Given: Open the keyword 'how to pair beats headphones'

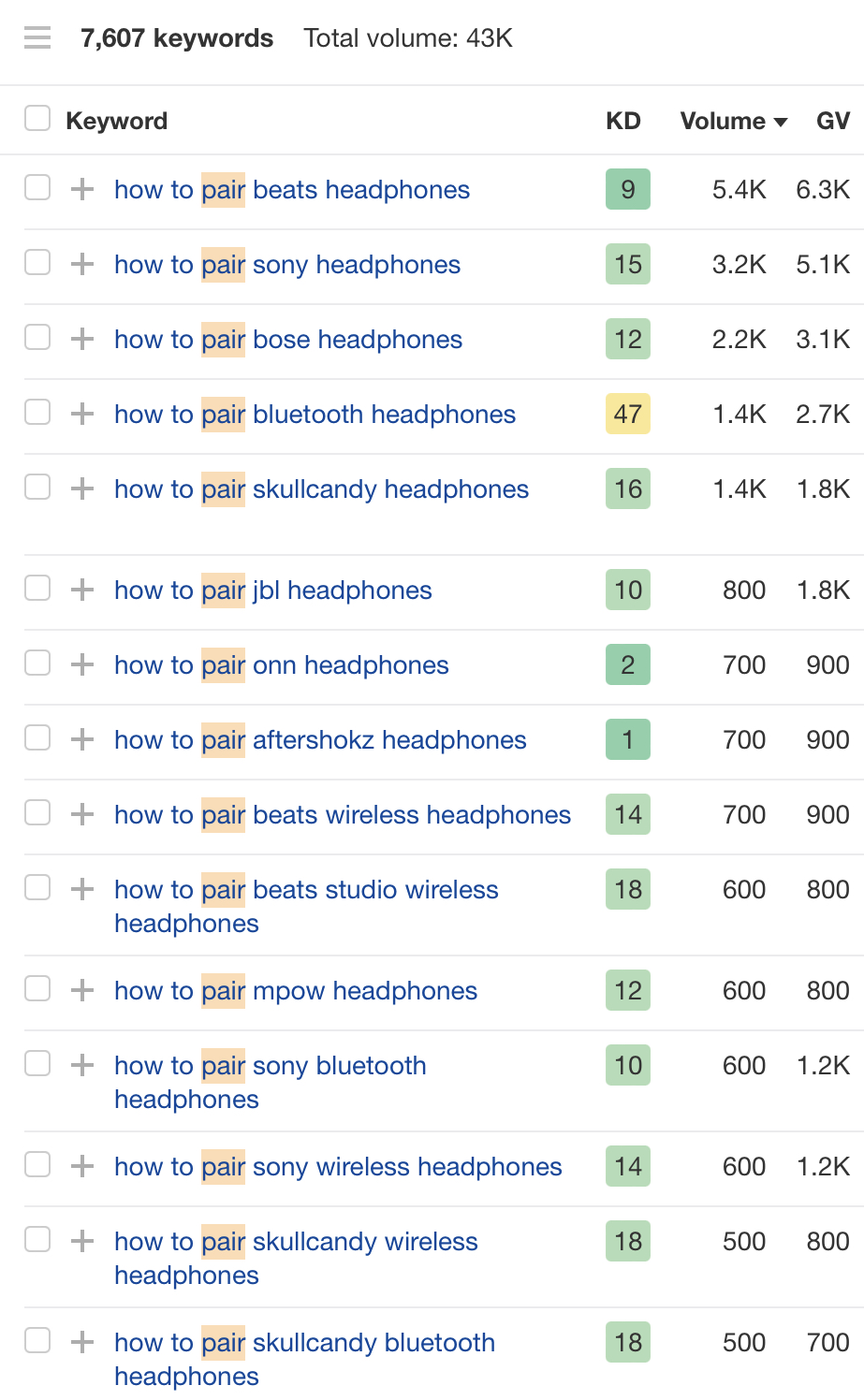Looking at the screenshot, I should click(291, 189).
